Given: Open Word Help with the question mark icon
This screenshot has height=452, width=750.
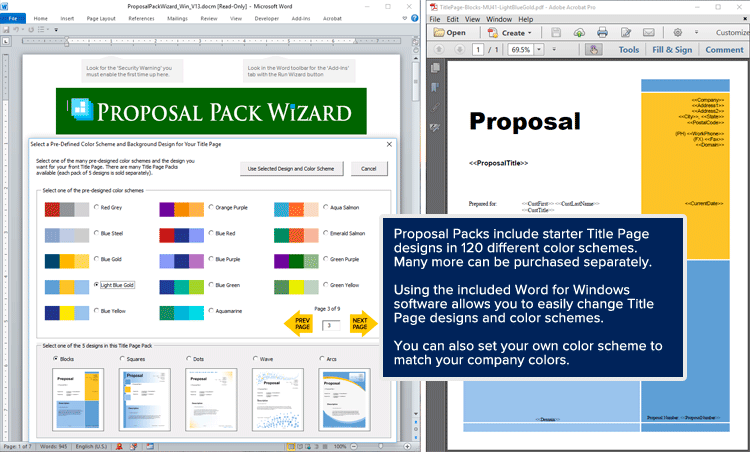Looking at the screenshot, I should click(415, 18).
